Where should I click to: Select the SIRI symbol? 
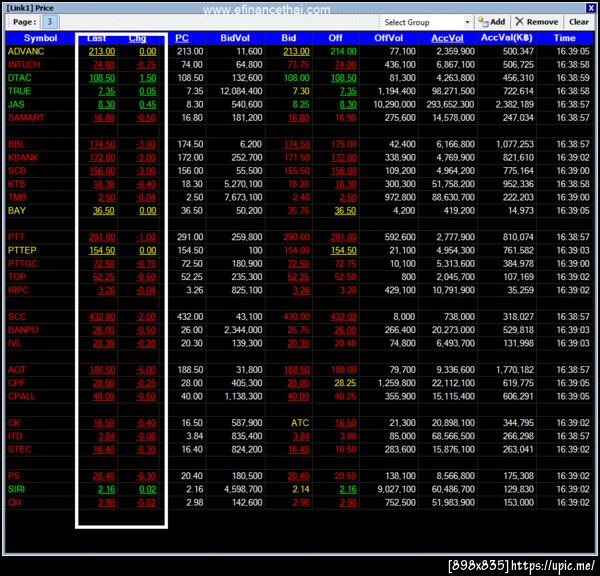point(16,489)
